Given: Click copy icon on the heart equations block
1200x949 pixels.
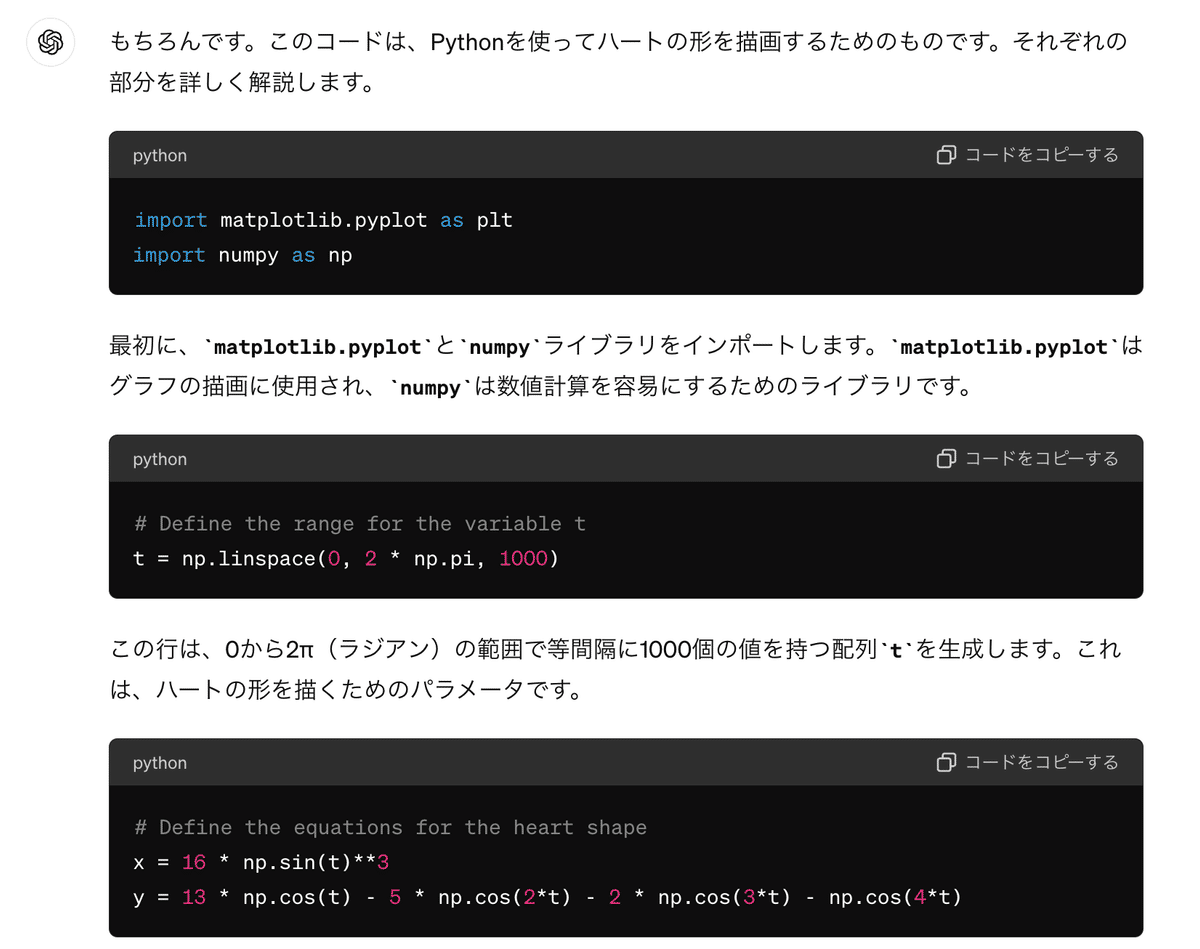Looking at the screenshot, I should (x=946, y=763).
